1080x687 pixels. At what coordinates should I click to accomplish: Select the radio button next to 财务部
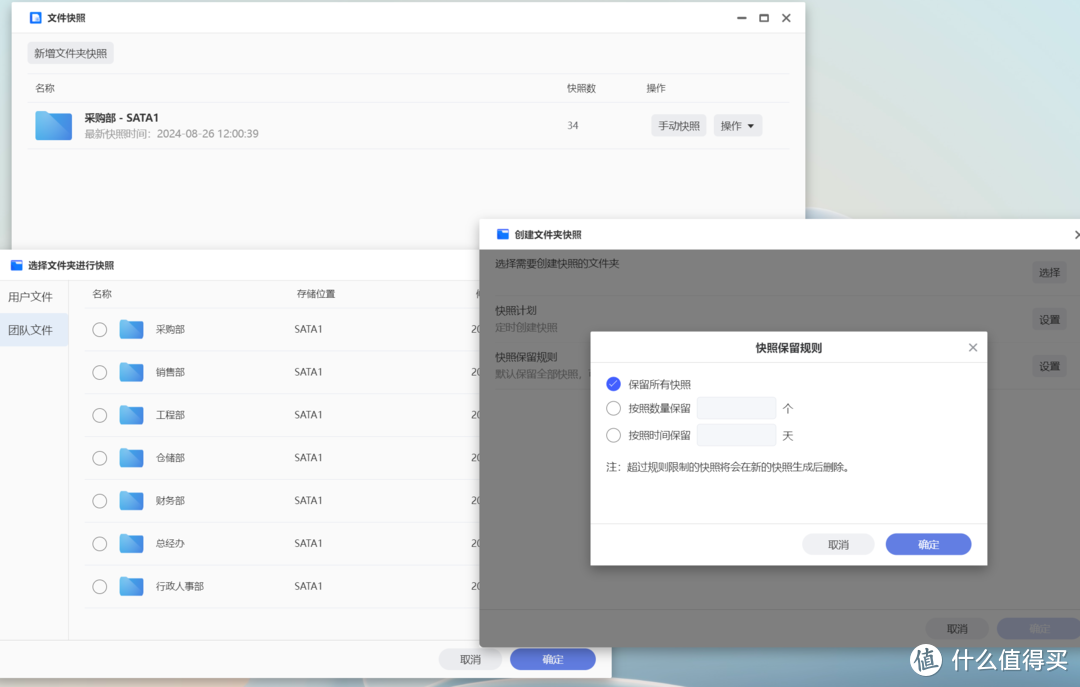coord(100,501)
